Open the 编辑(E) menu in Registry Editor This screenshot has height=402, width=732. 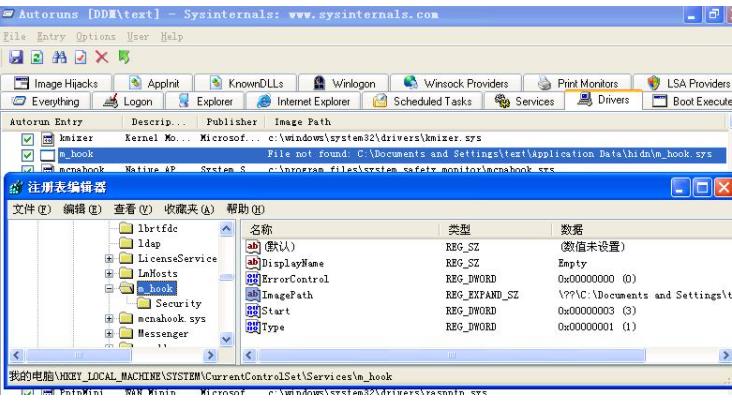82,209
